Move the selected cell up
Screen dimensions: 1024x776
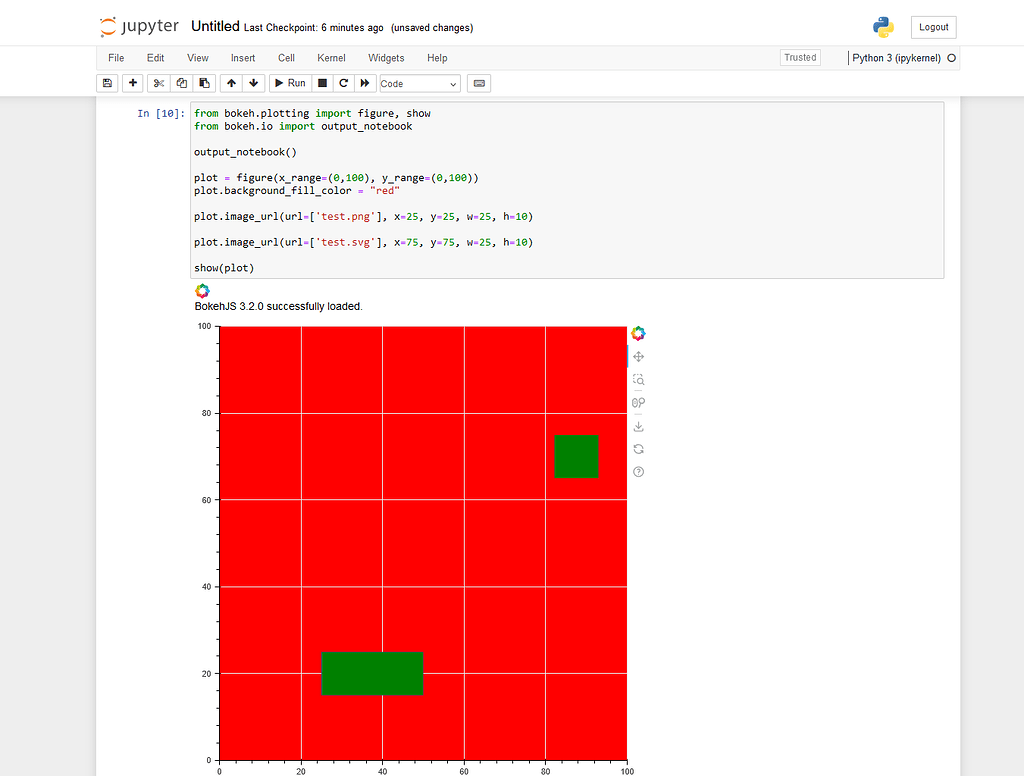pos(231,83)
